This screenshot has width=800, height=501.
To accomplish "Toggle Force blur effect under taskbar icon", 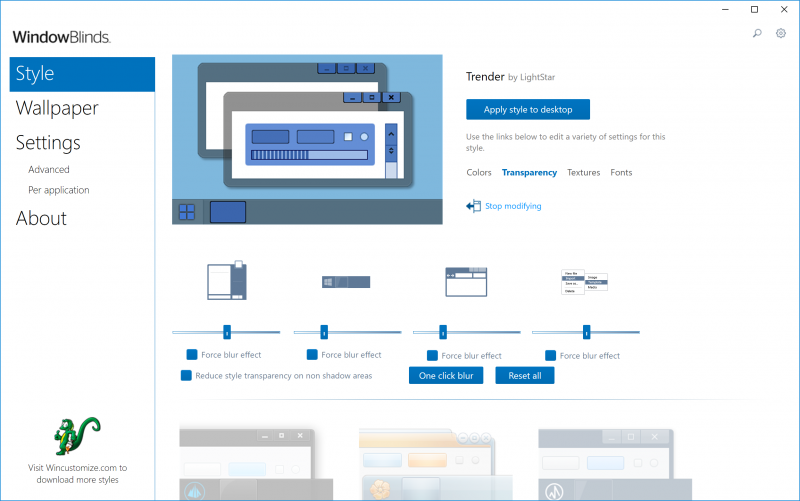I will 312,354.
